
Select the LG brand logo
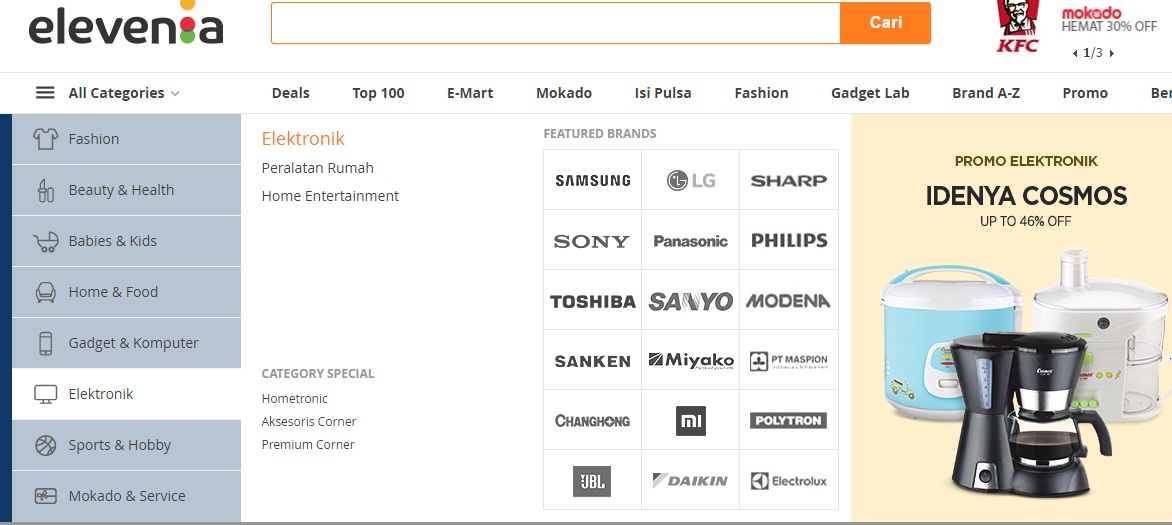tap(691, 180)
